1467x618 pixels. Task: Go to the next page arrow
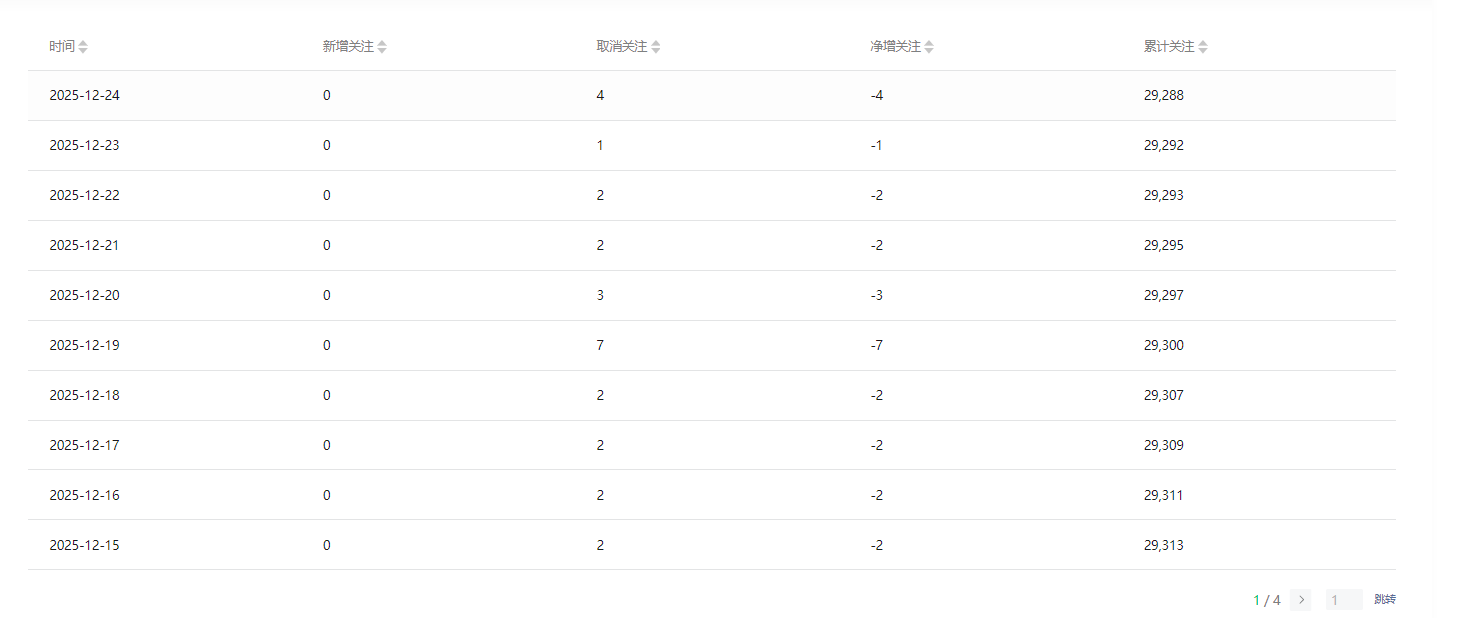pyautogui.click(x=1300, y=600)
